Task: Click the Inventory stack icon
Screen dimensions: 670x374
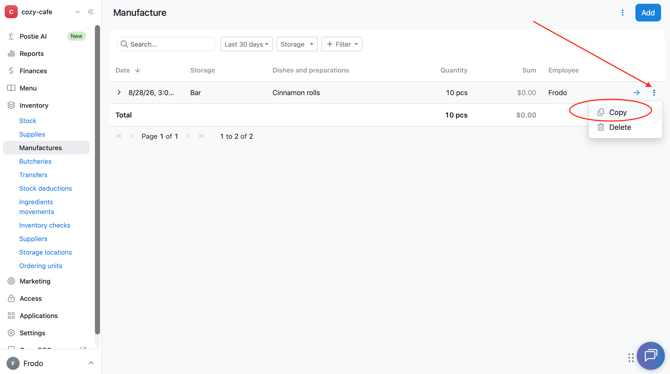Action: pyautogui.click(x=11, y=105)
